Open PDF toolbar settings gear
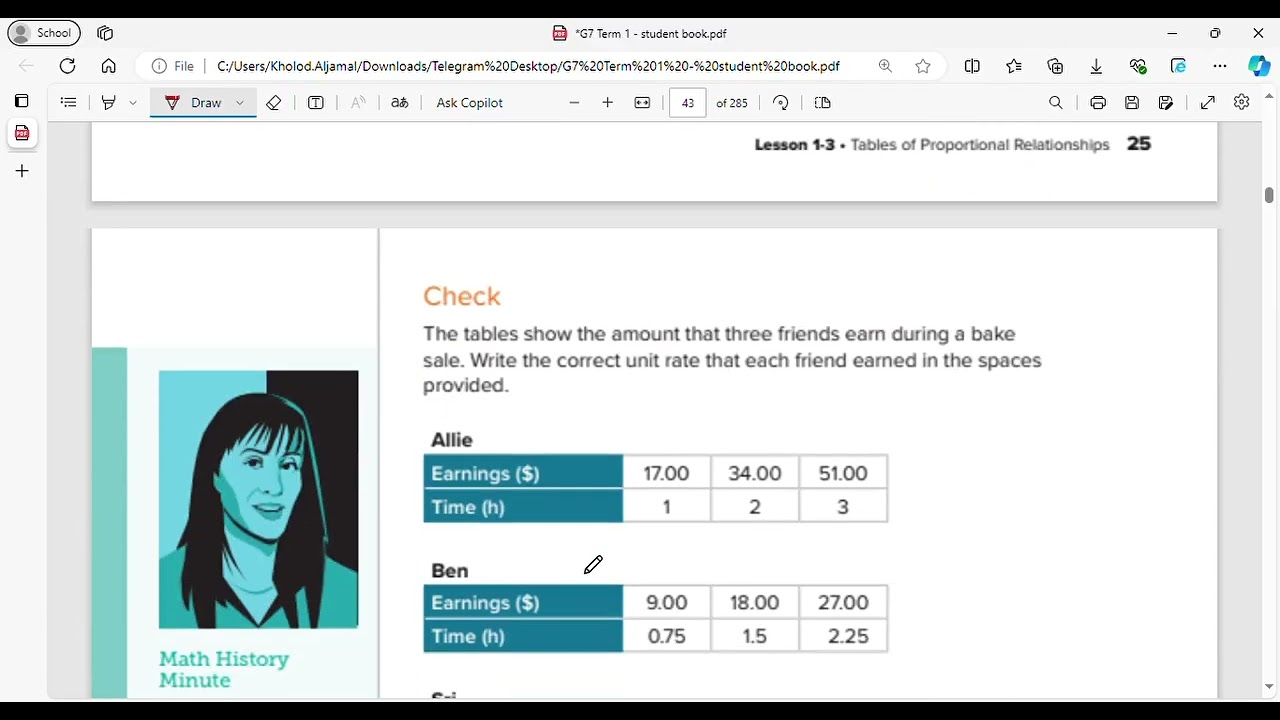Screen dimensions: 1280x720 pyautogui.click(x=1242, y=102)
